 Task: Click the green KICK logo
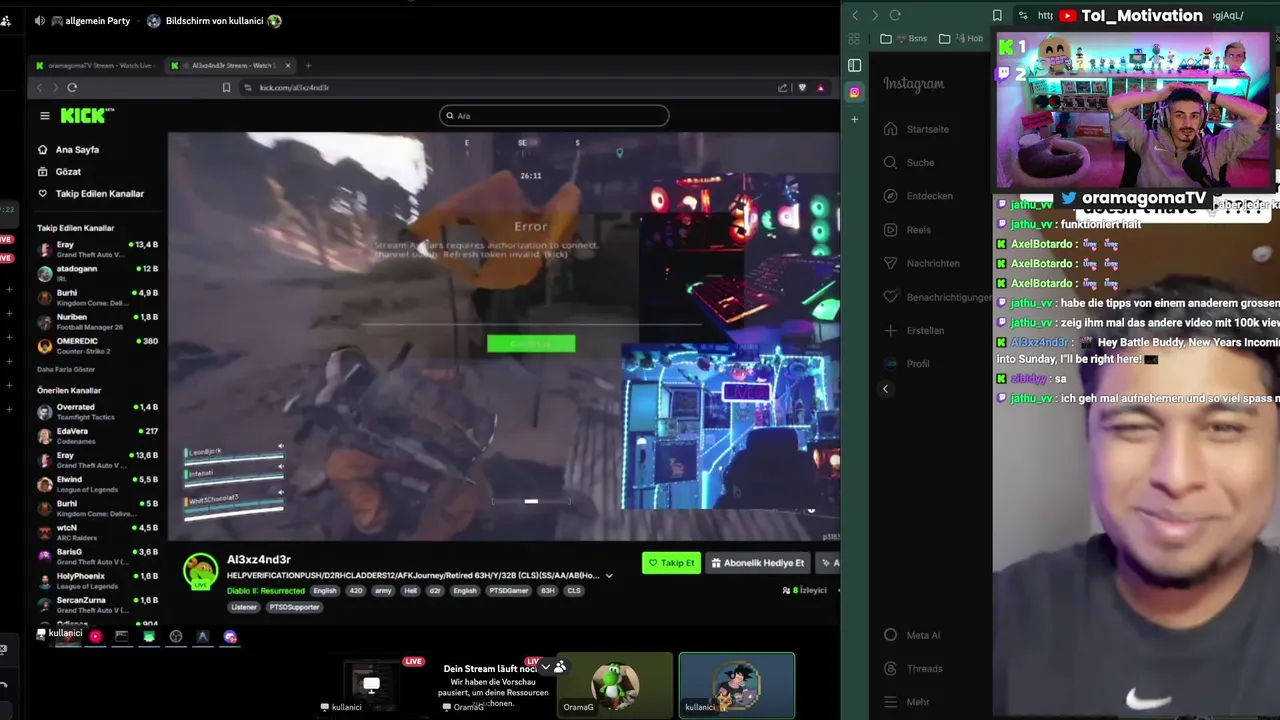click(x=83, y=116)
